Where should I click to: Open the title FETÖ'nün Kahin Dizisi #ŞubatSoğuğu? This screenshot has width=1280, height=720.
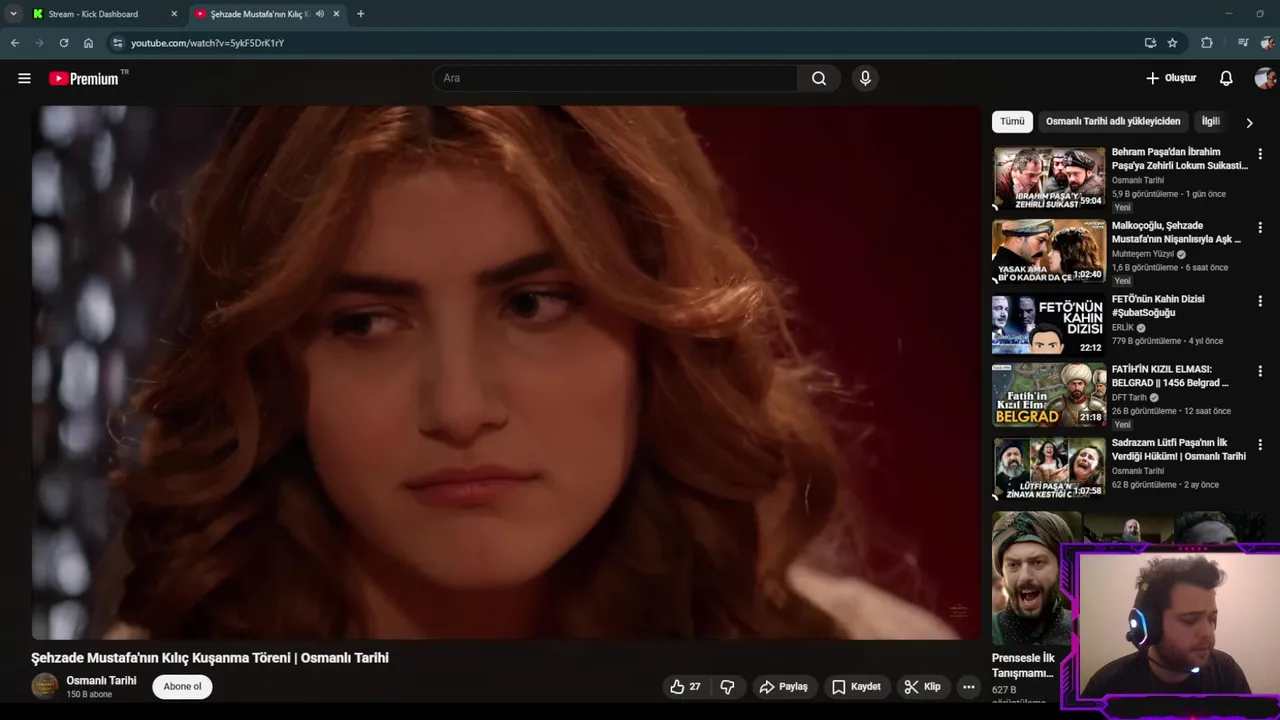tap(1158, 306)
